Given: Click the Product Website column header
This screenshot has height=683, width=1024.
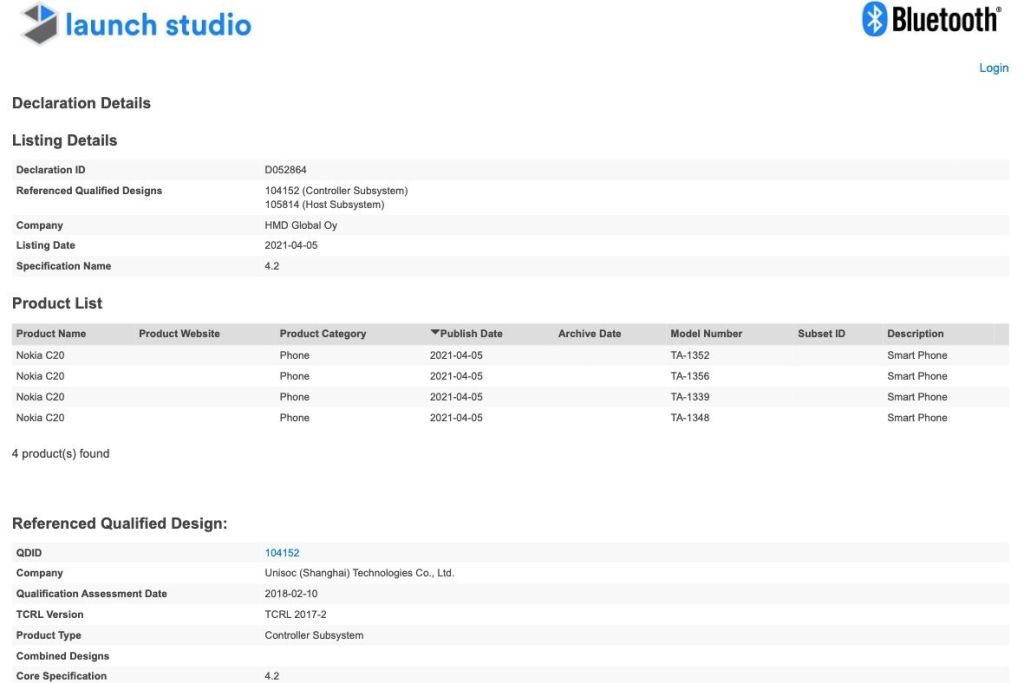Looking at the screenshot, I should pos(179,334).
